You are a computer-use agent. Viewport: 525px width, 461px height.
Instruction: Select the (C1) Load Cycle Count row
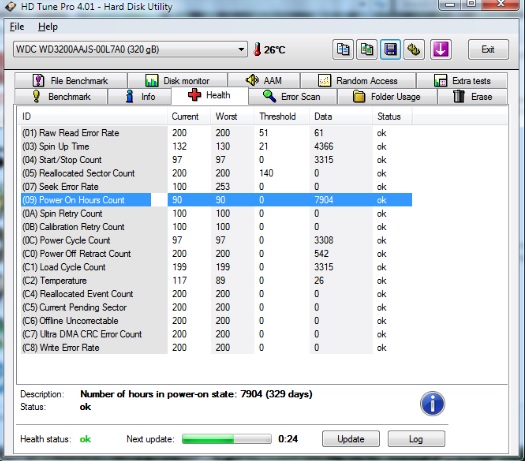tap(216, 267)
